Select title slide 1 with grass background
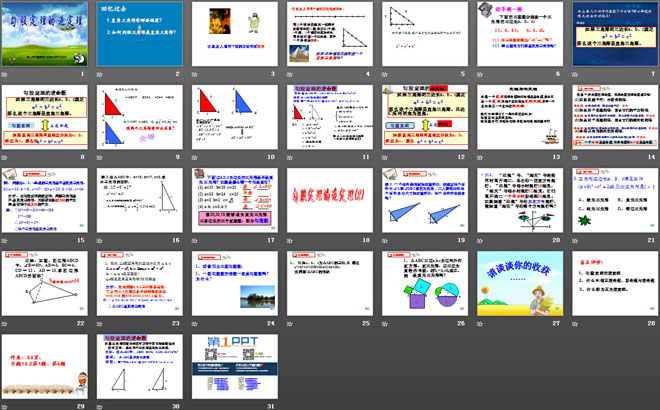Screen dimensions: 660x410 click(48, 35)
